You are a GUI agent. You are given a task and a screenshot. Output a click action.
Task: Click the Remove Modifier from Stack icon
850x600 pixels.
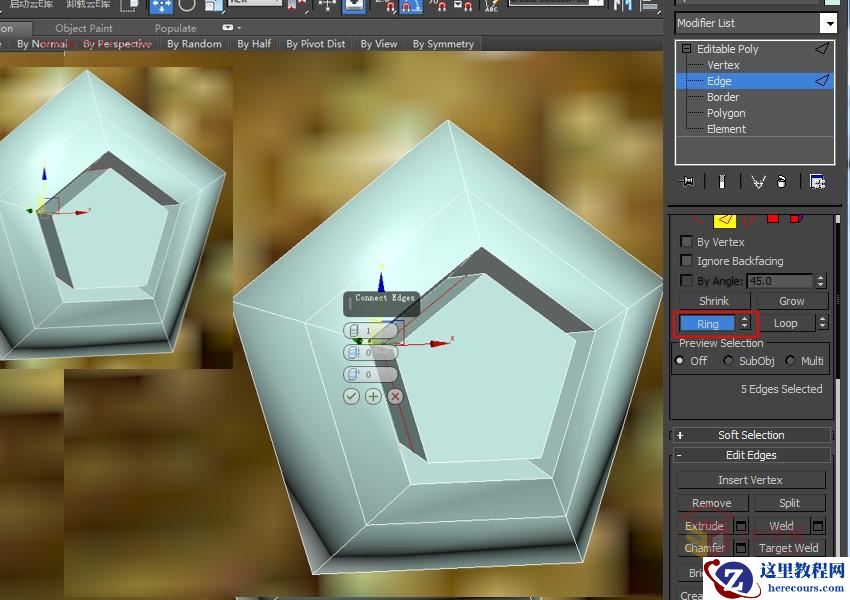click(x=783, y=181)
